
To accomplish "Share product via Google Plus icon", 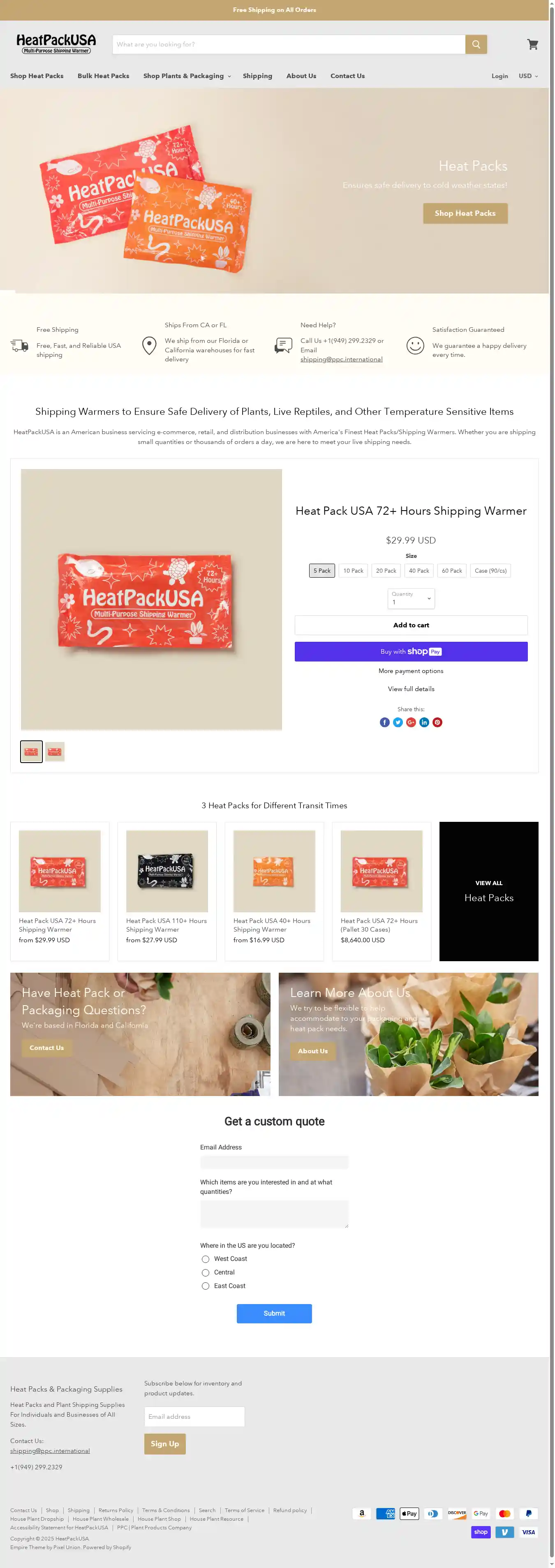I will (412, 722).
